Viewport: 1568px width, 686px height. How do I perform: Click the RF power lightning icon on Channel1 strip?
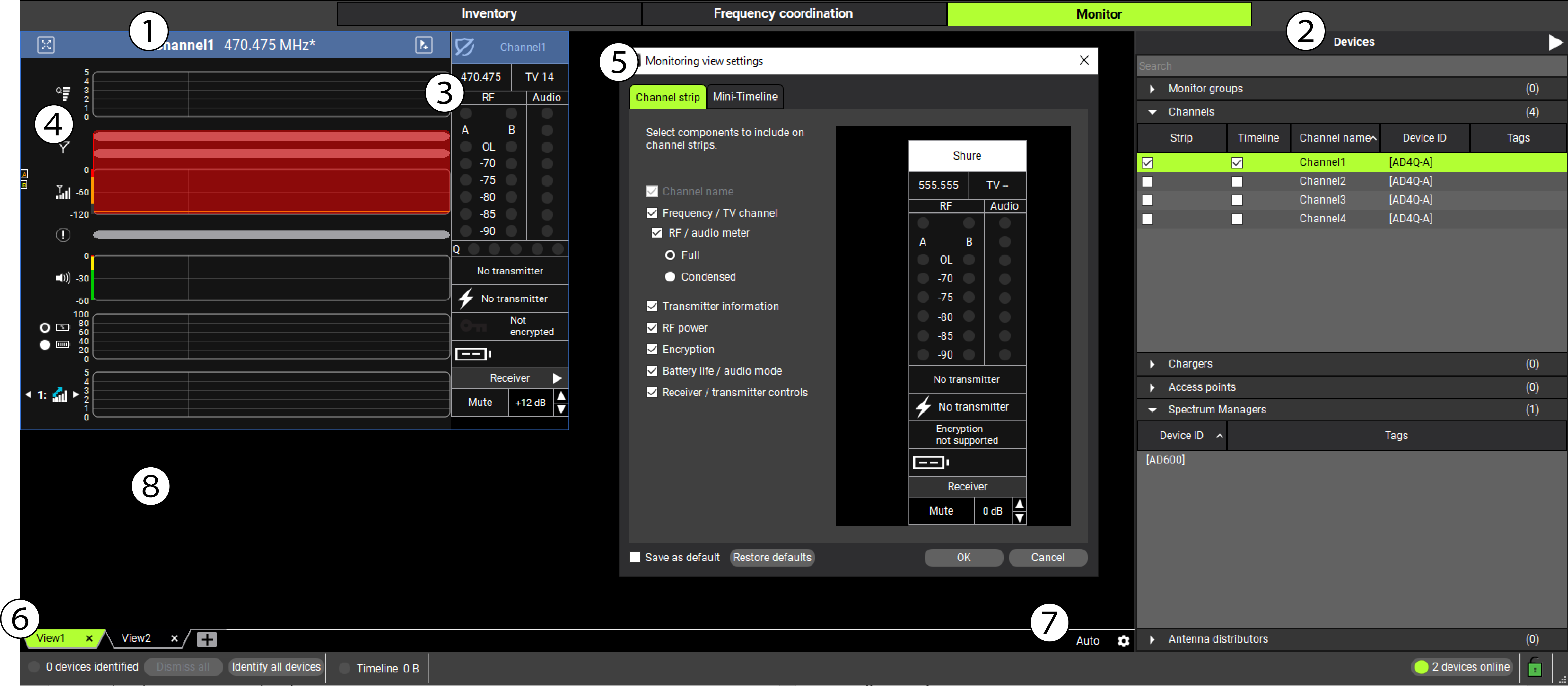[466, 299]
